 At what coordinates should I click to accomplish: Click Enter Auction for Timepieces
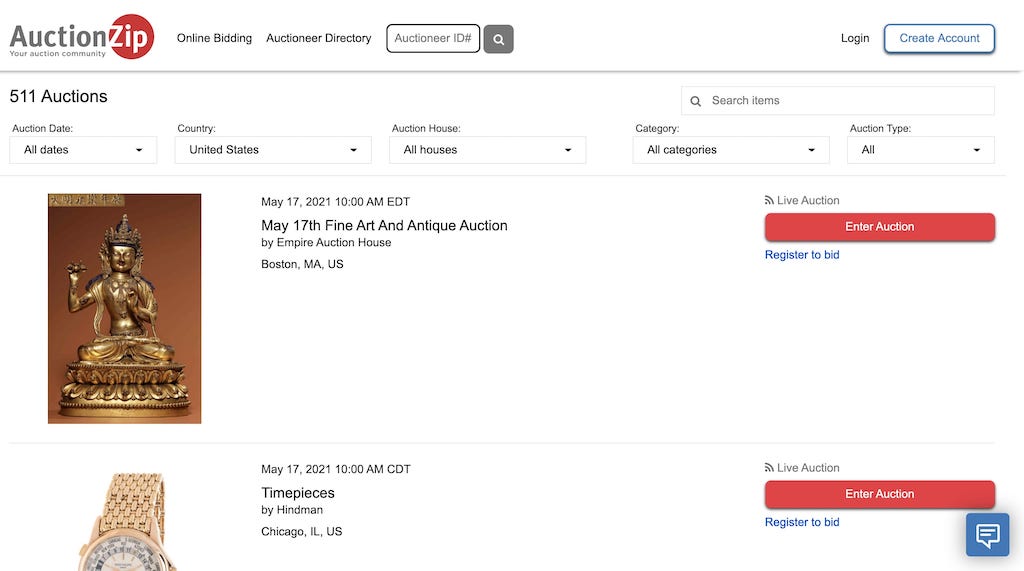tap(880, 494)
